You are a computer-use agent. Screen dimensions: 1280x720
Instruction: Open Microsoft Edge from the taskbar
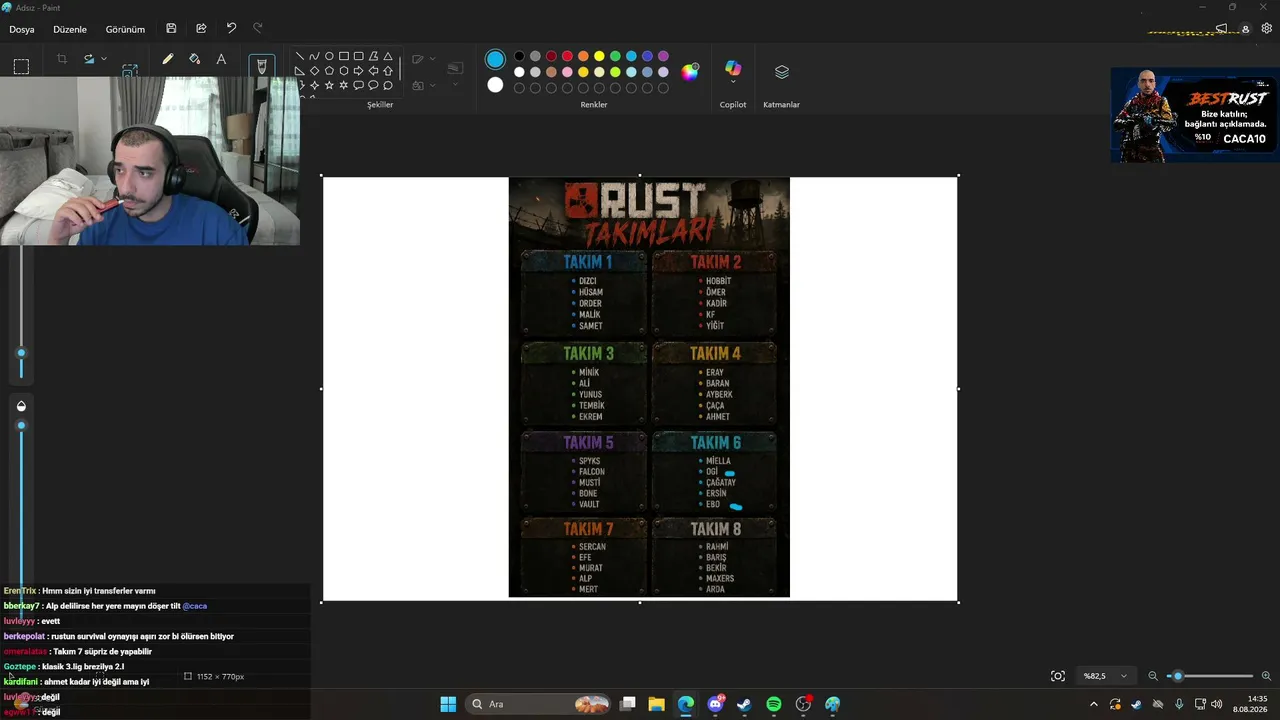686,704
